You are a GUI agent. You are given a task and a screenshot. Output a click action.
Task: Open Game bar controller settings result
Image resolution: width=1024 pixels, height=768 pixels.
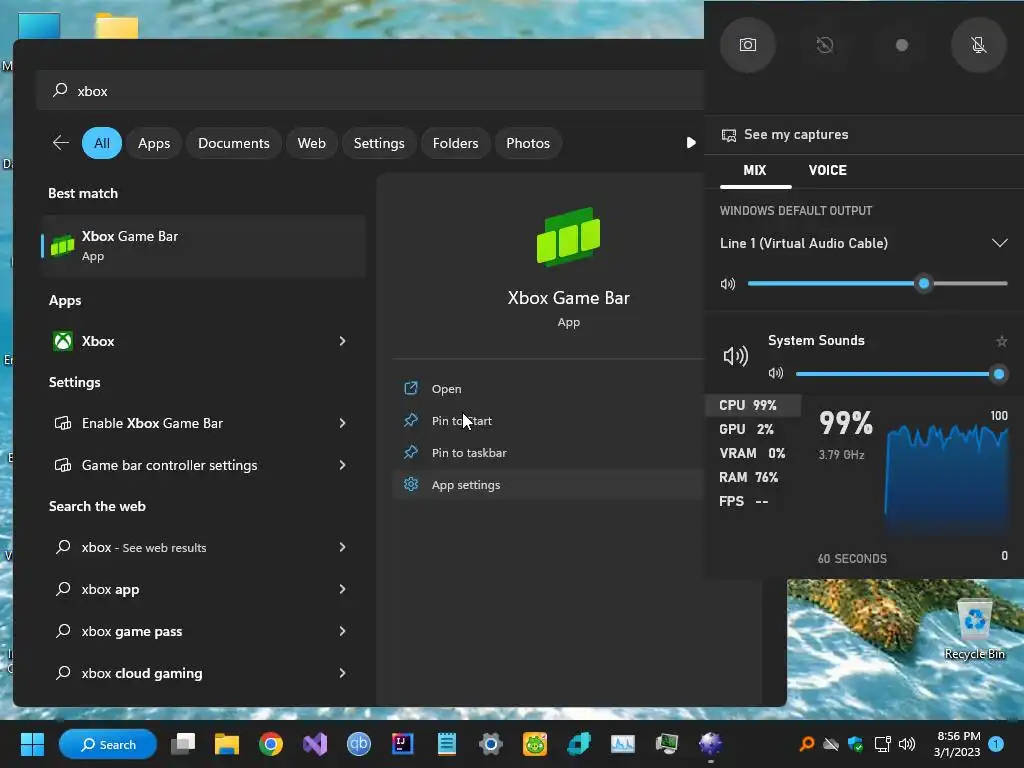click(169, 465)
